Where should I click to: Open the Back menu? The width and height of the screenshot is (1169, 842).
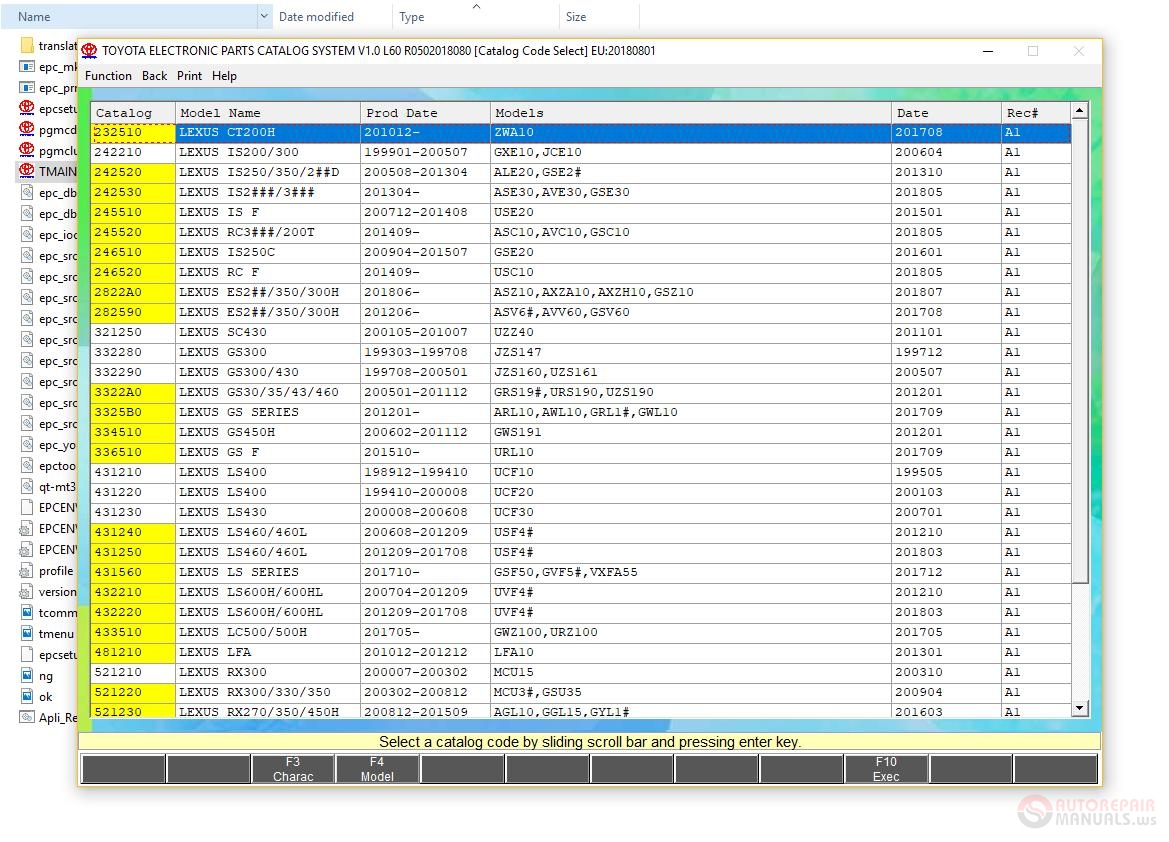tap(154, 75)
